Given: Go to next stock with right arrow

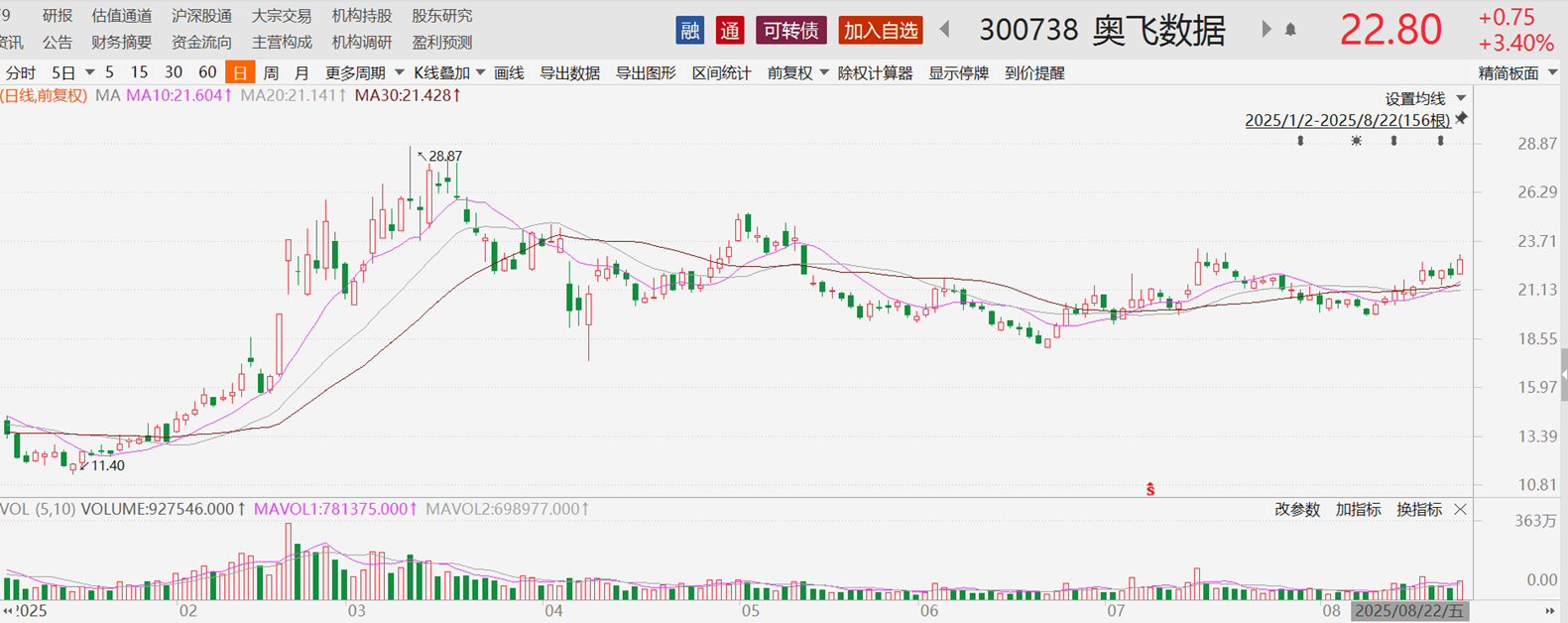Looking at the screenshot, I should (1266, 30).
